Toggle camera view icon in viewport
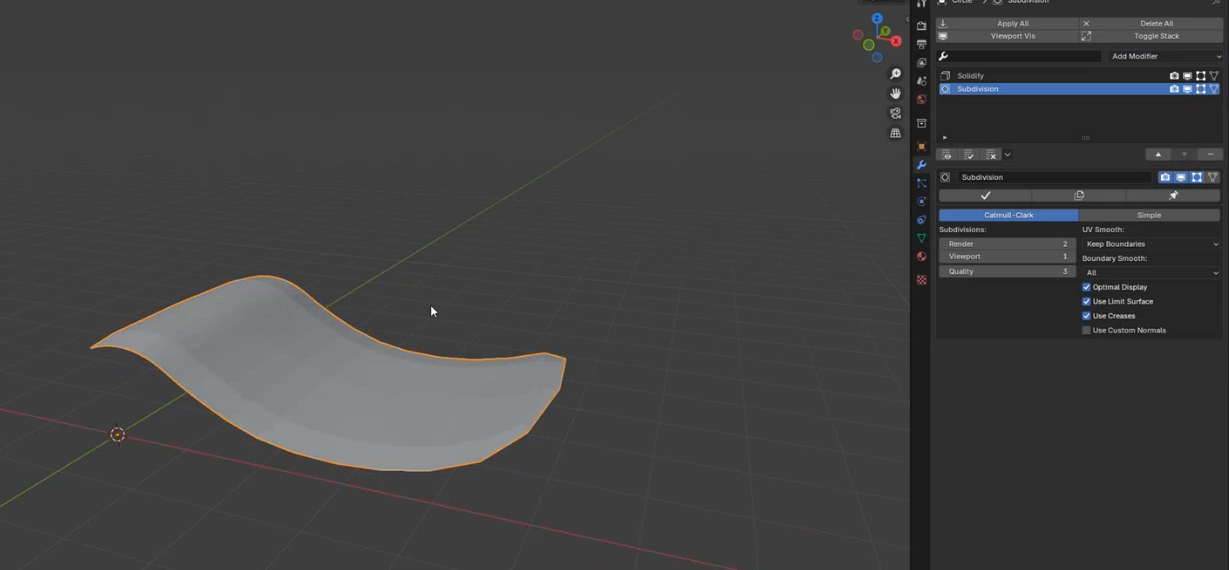The image size is (1229, 570). coord(895,113)
